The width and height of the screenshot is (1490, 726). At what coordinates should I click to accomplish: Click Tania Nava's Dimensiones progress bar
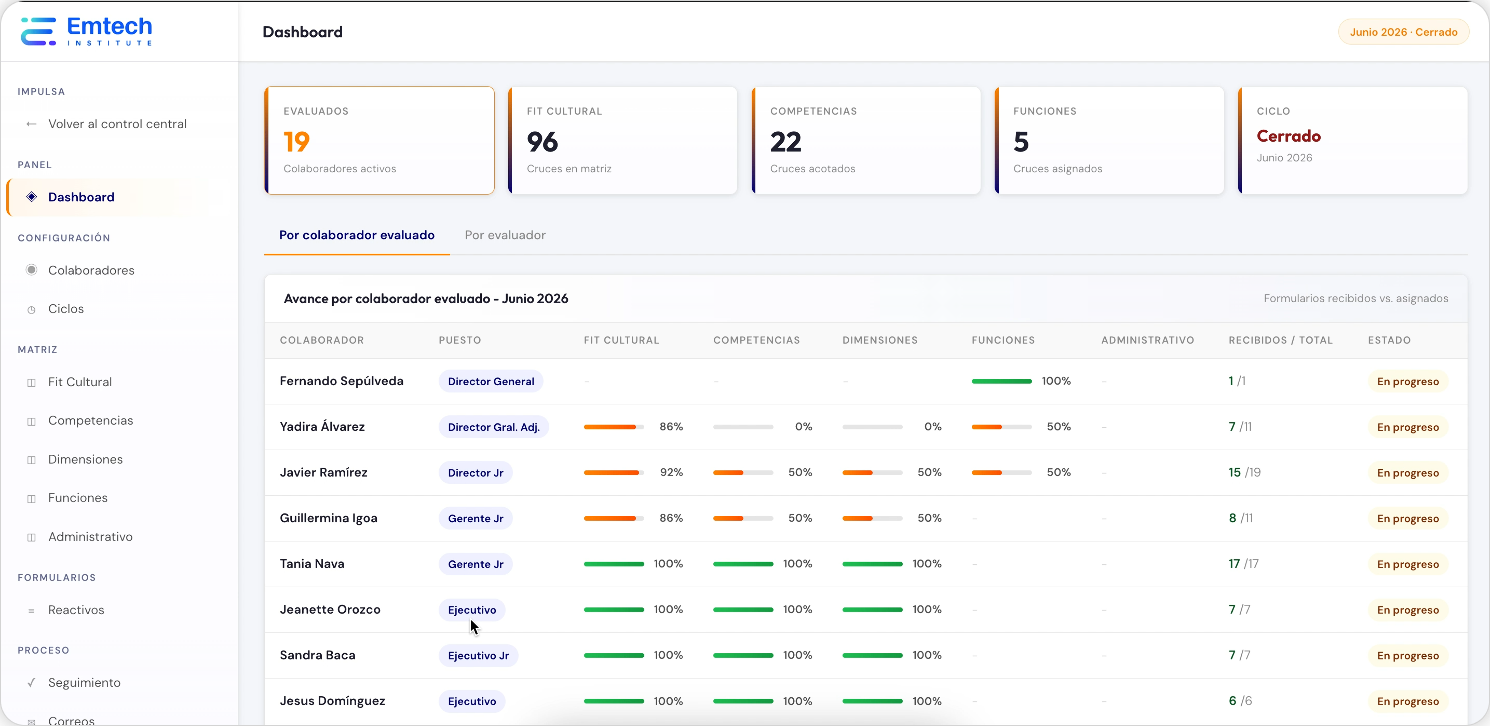873,564
